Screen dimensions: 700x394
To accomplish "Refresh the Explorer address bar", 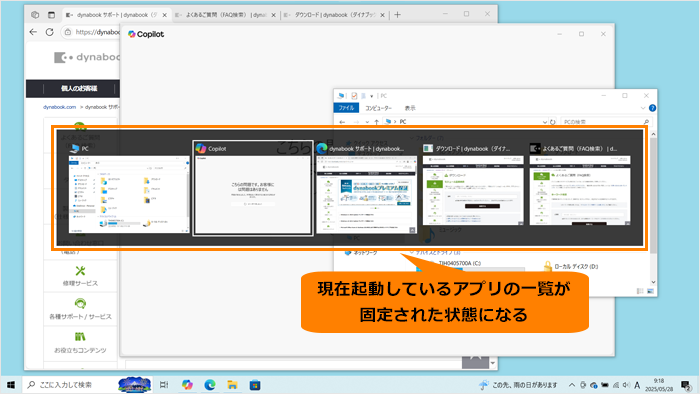I will [553, 122].
